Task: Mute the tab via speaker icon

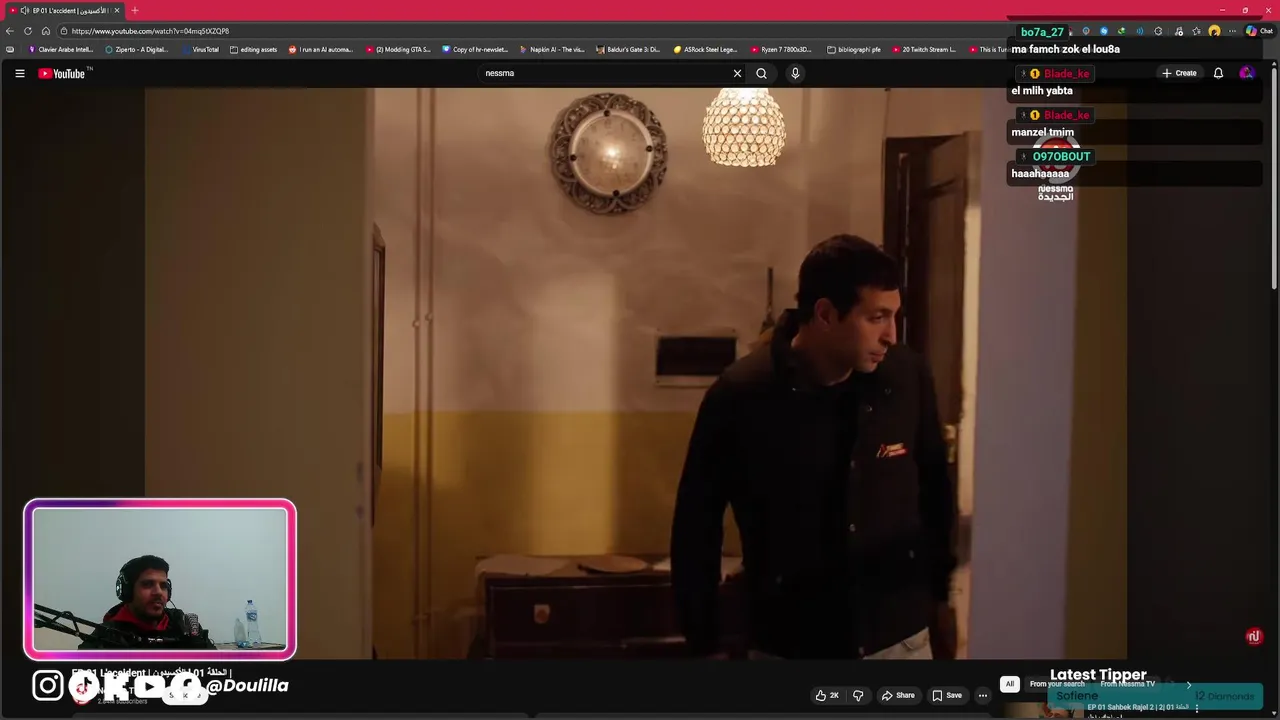Action: click(24, 10)
